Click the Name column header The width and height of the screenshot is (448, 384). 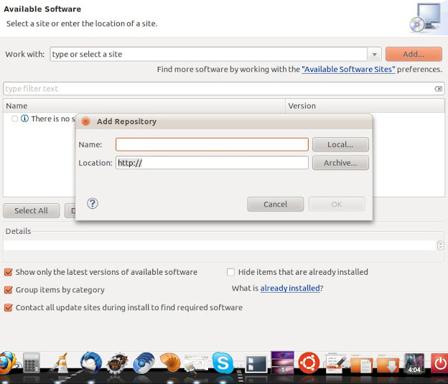point(144,106)
